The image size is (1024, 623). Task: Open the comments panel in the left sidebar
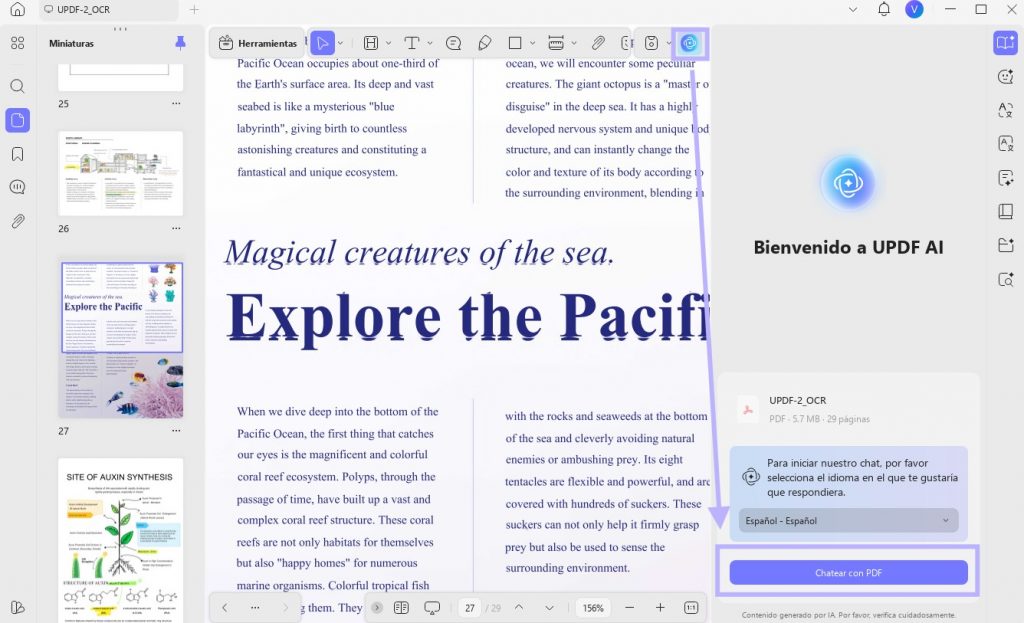click(18, 187)
